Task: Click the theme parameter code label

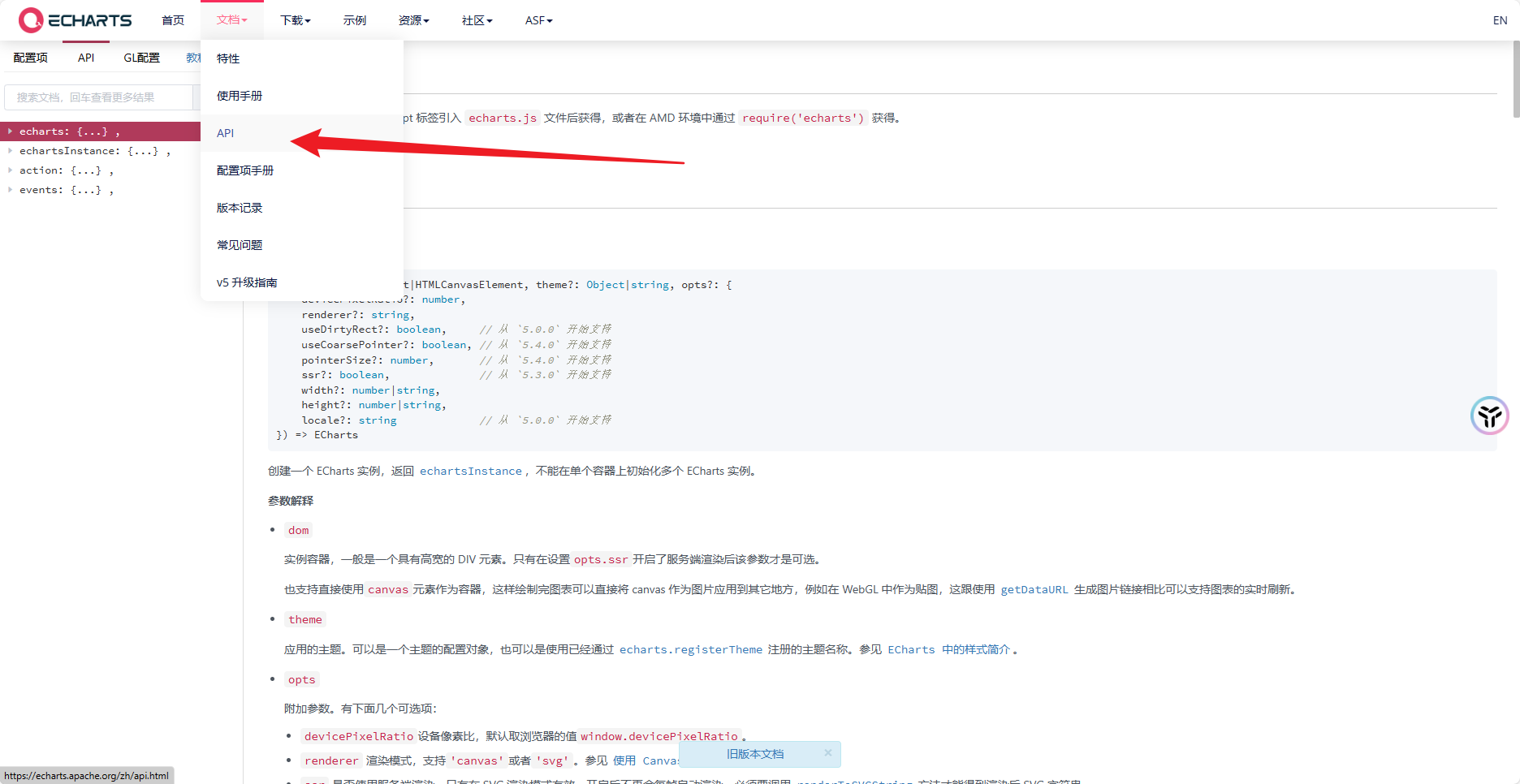Action: [305, 619]
